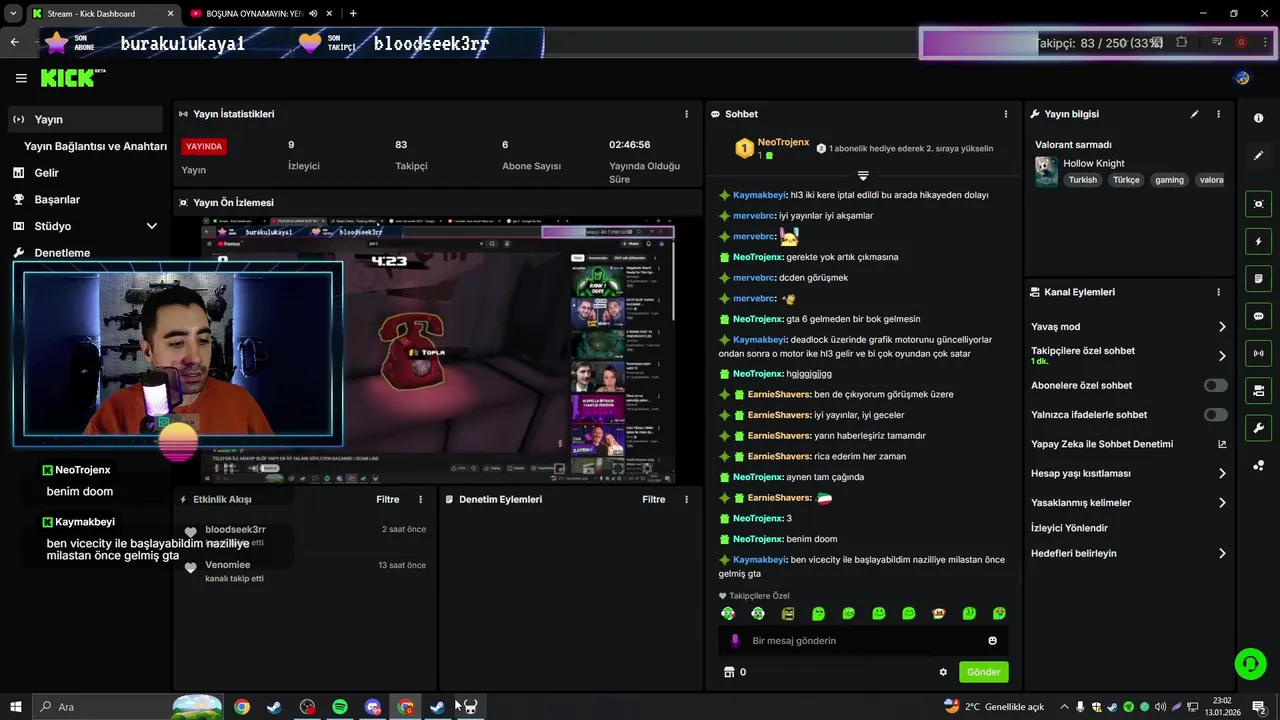Open the emoji picker in message box
This screenshot has width=1280, height=720.
tap(992, 641)
